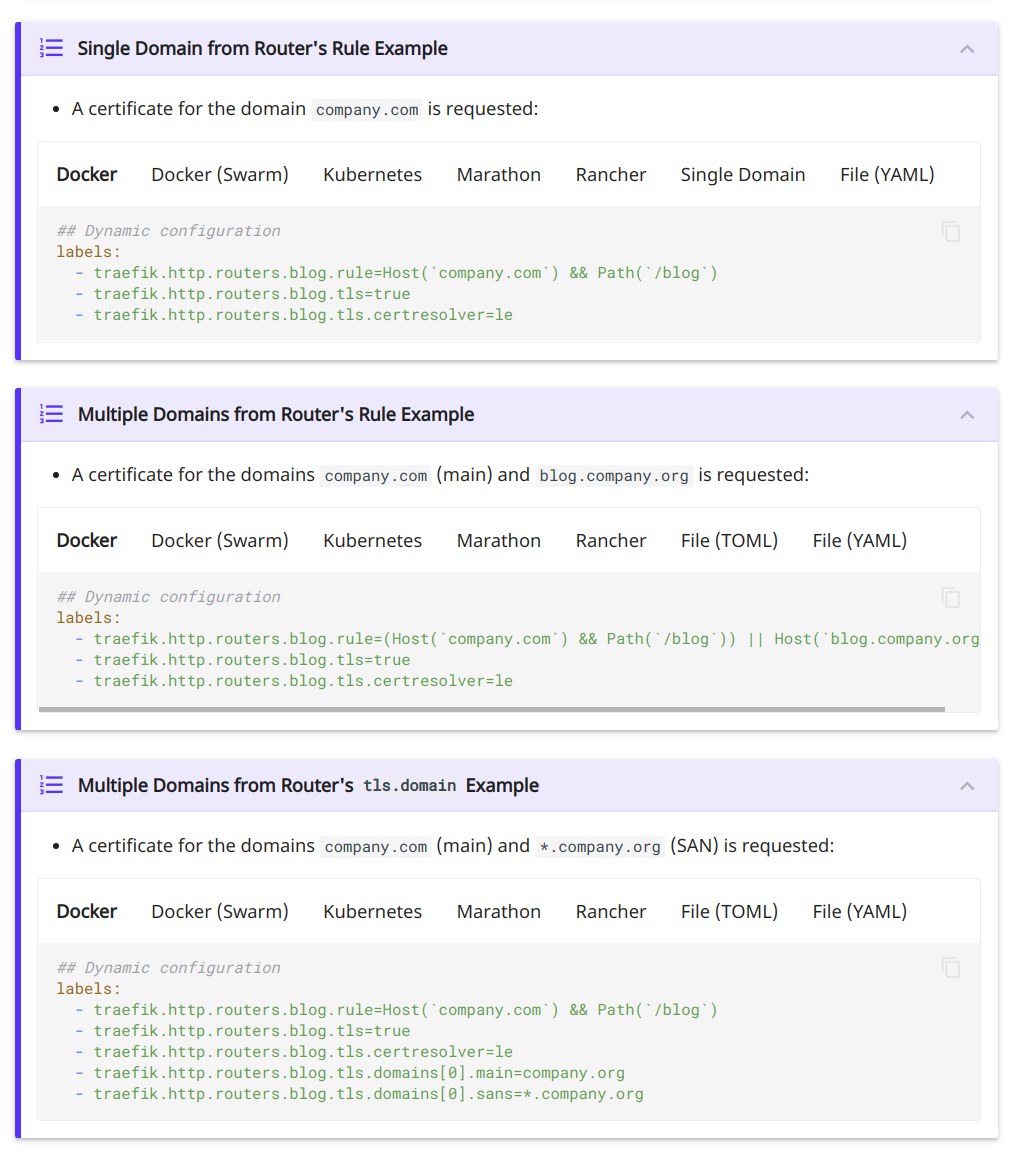Select Marathon tab in third example
The height and width of the screenshot is (1154, 1014).
(498, 911)
